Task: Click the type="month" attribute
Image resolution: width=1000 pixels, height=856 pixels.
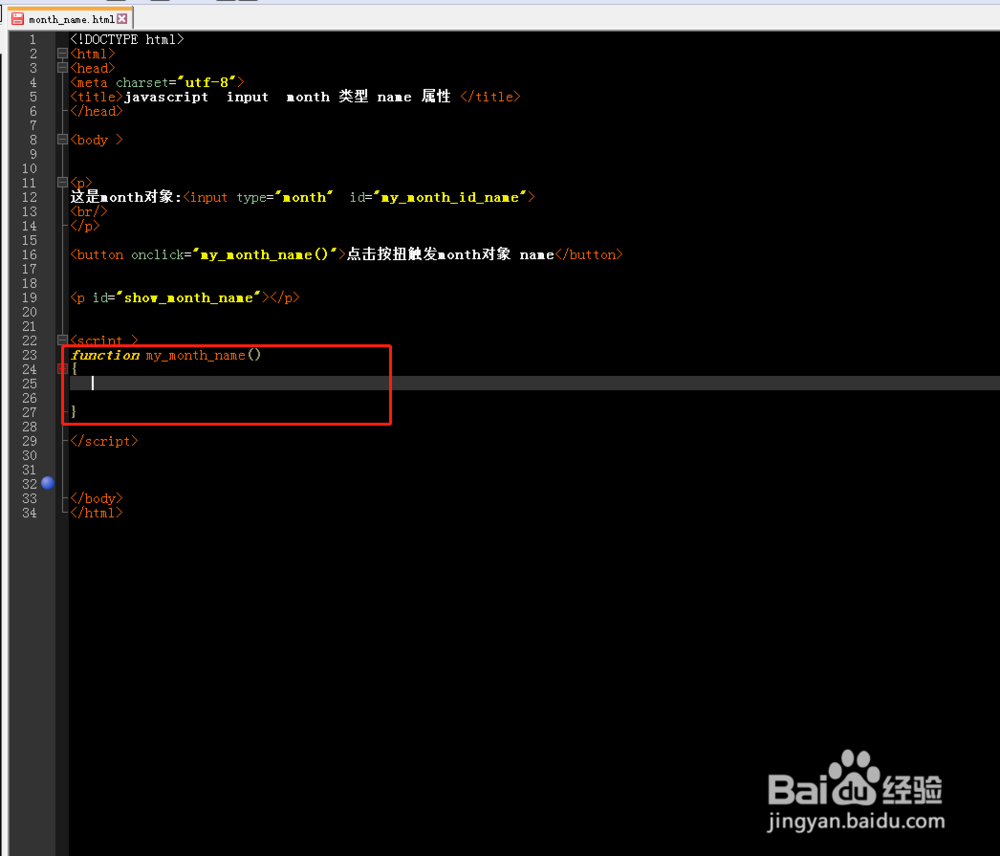Action: click(284, 197)
